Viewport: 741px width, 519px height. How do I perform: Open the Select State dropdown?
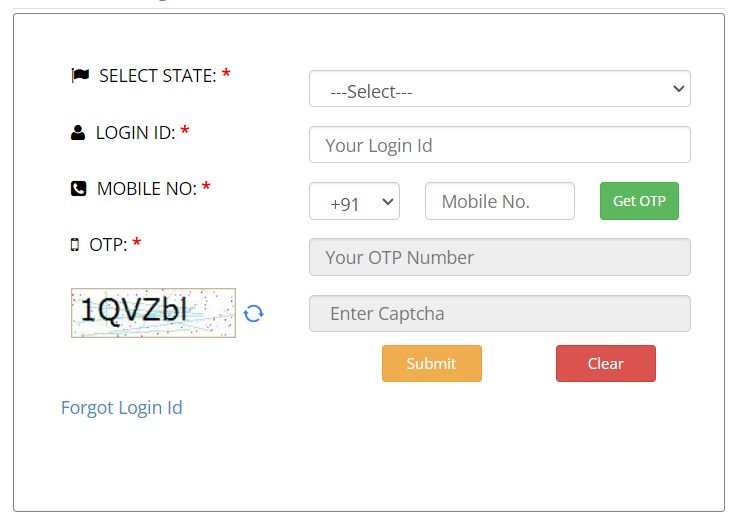(499, 89)
